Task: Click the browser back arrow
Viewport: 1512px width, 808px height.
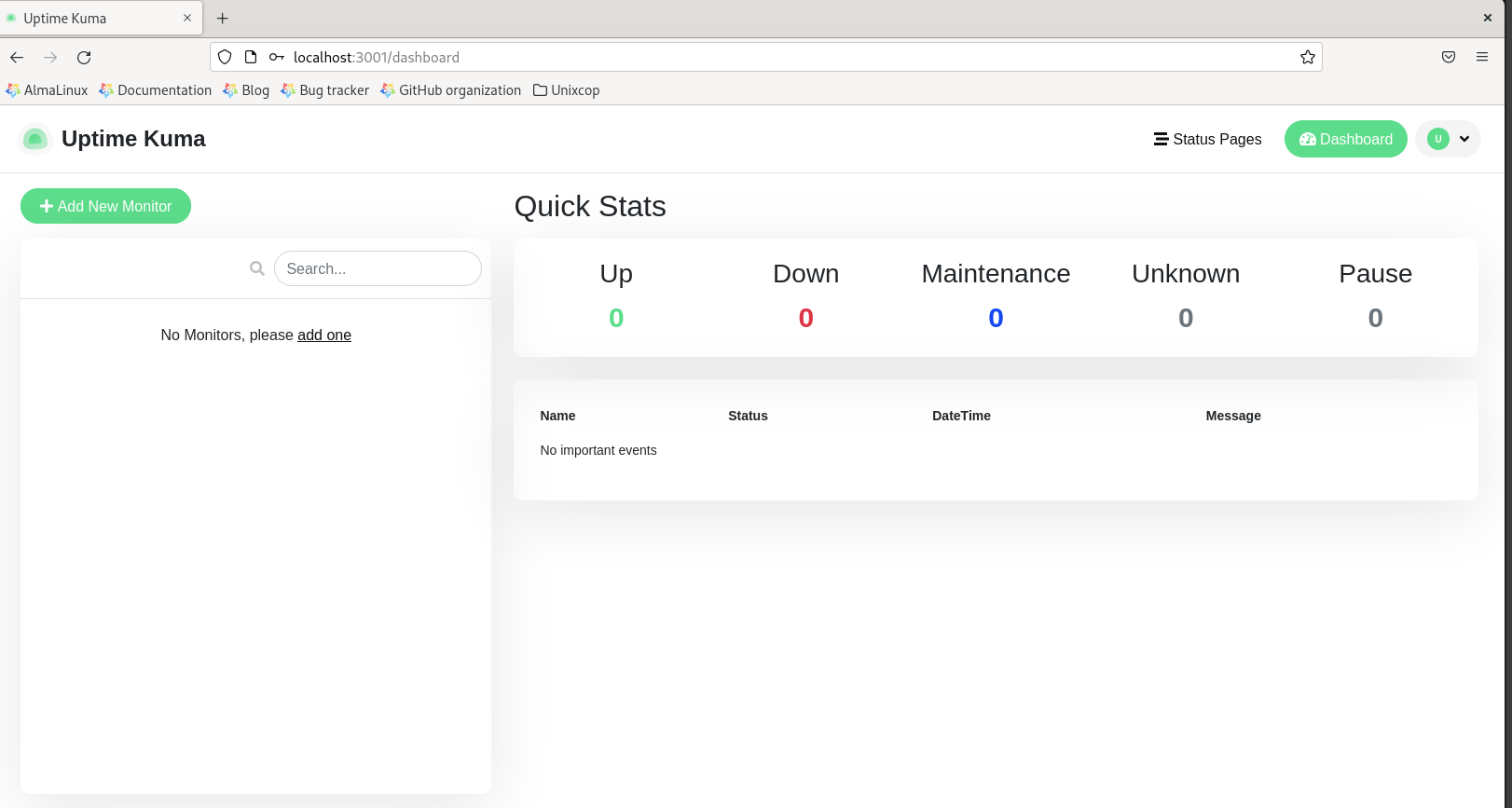Action: pos(17,57)
